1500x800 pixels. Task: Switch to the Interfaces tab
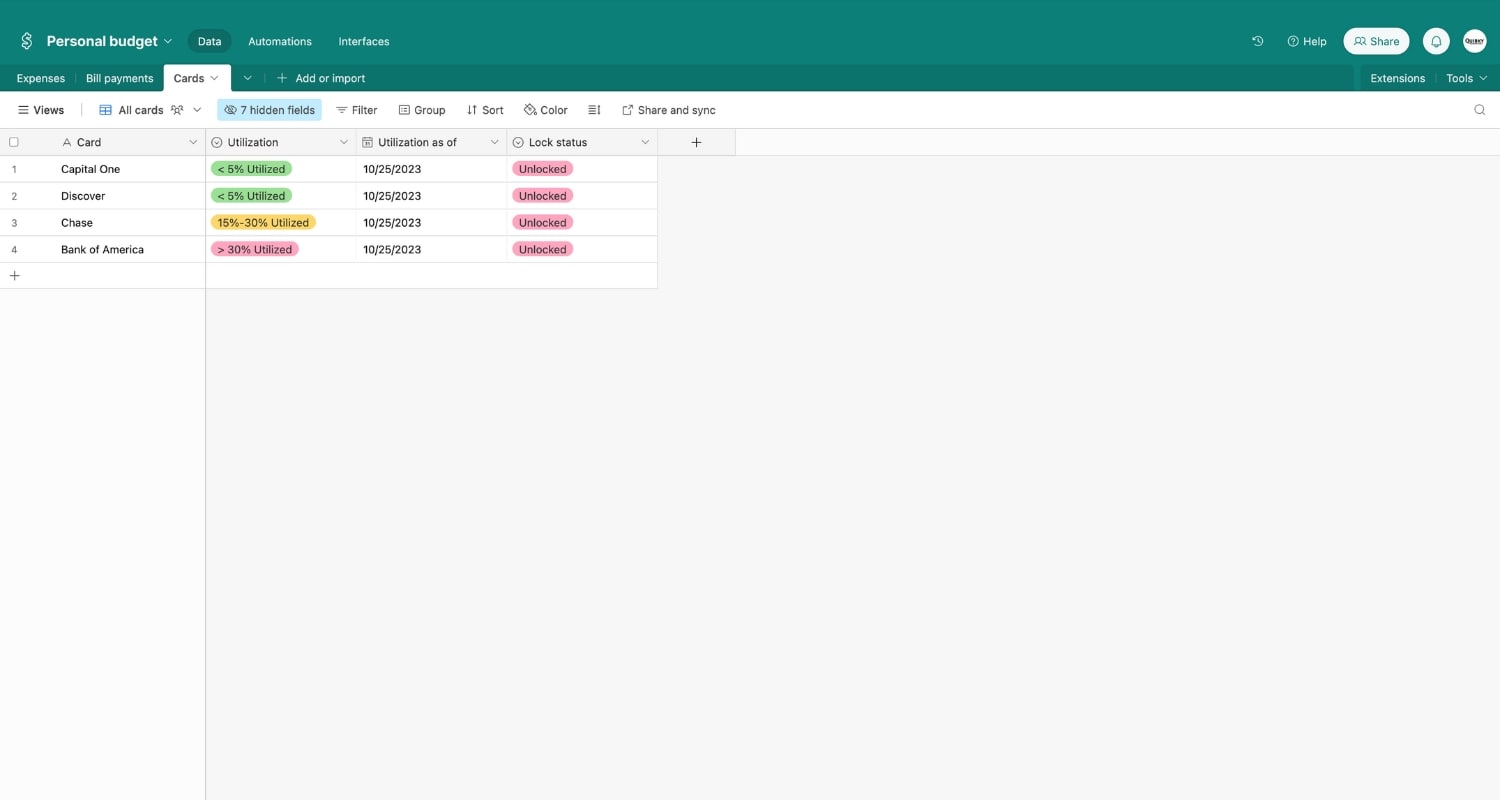click(364, 41)
